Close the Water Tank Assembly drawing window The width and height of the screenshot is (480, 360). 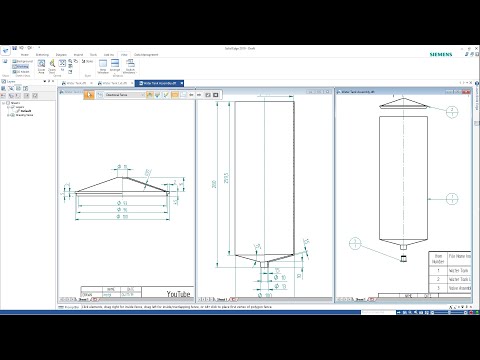pos(467,92)
